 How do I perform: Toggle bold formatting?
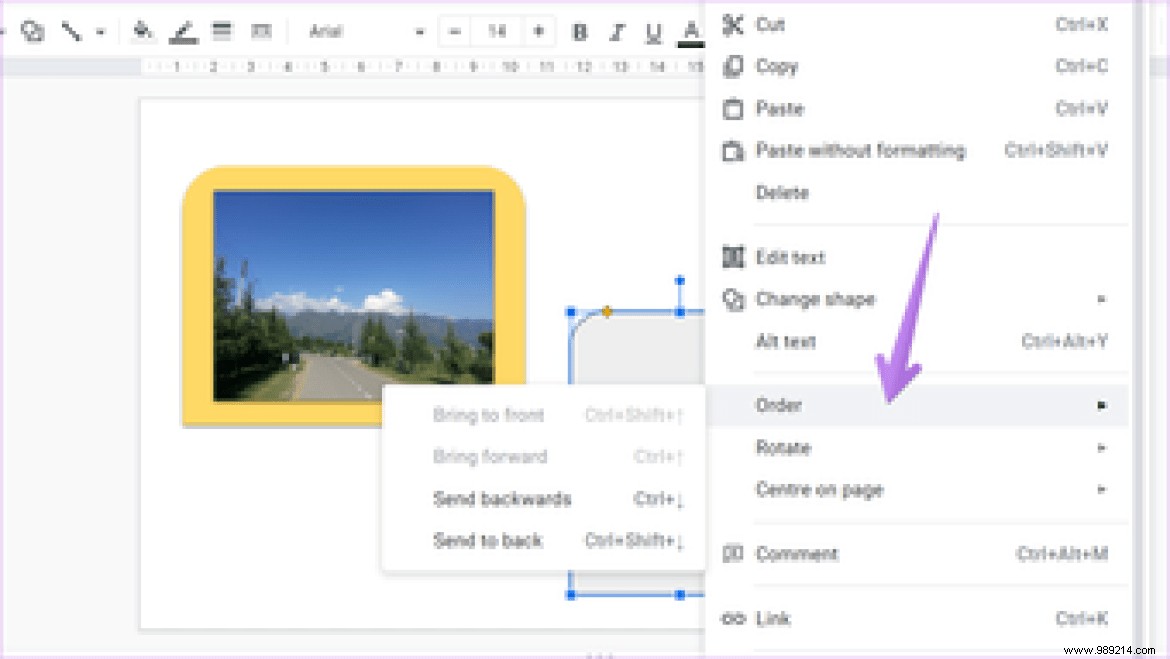pos(578,31)
